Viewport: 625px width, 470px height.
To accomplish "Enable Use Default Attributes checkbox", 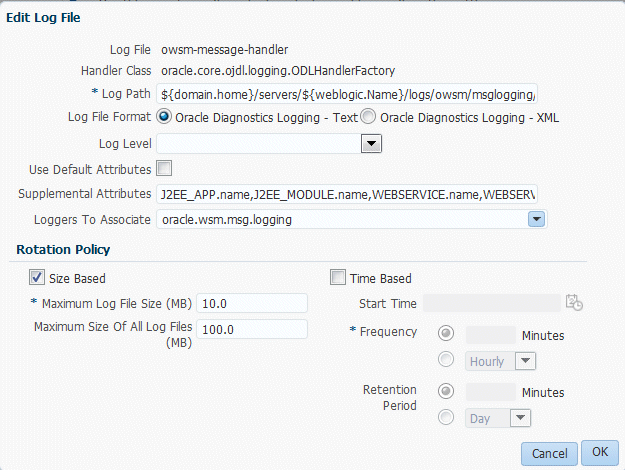I will [164, 168].
